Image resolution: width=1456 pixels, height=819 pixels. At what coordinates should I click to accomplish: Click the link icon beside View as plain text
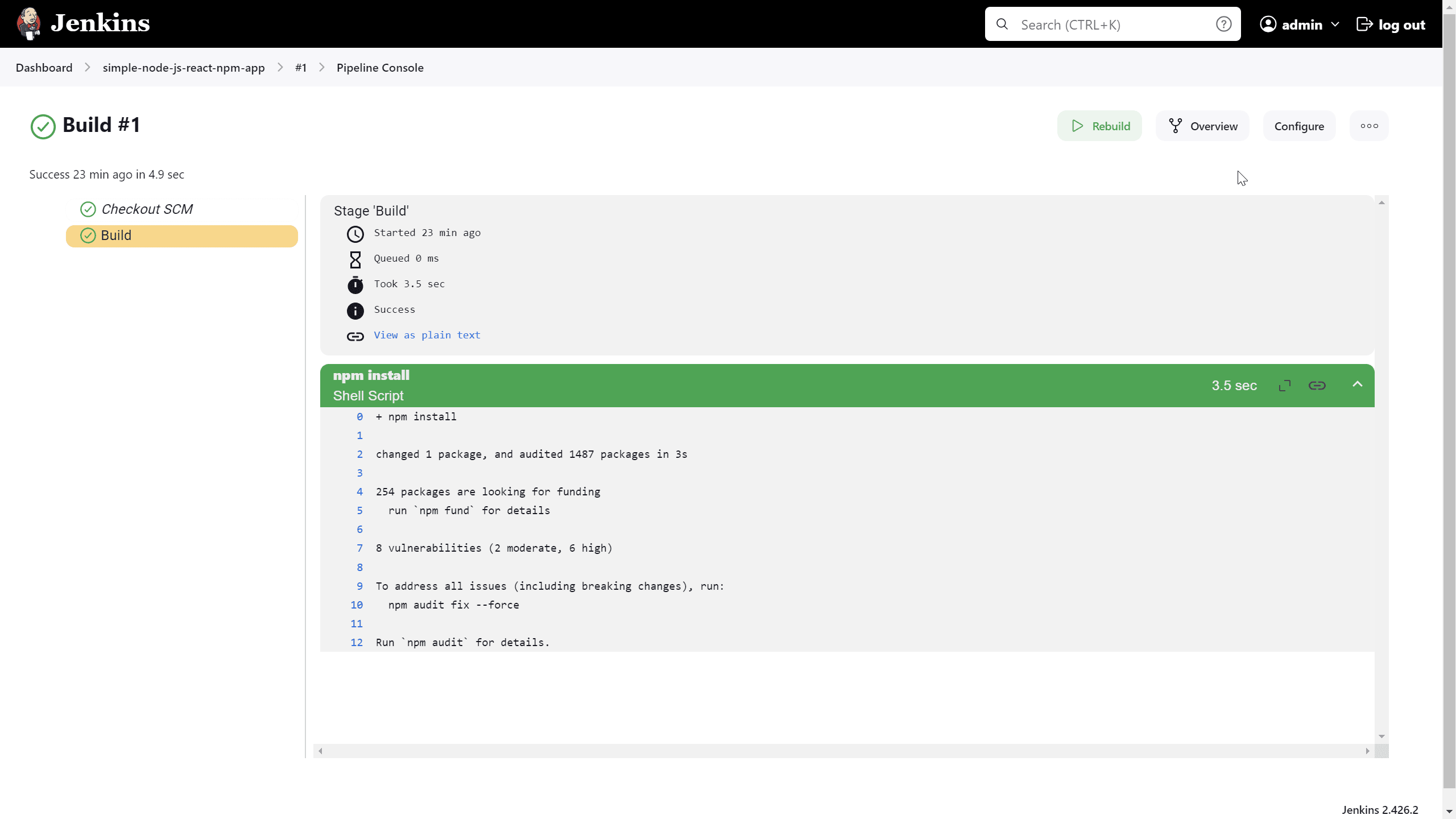[x=355, y=336]
